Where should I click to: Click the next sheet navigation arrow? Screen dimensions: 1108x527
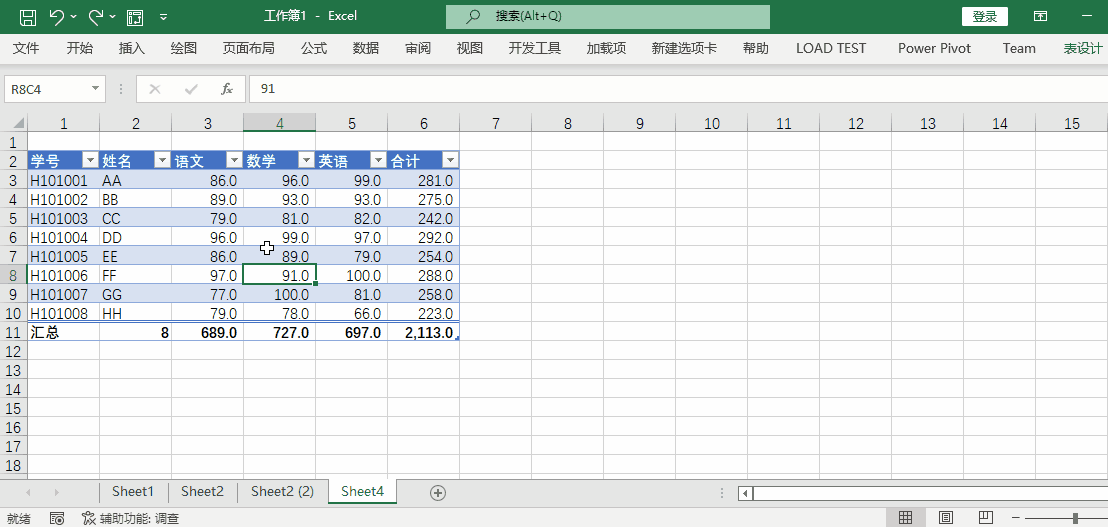point(57,492)
